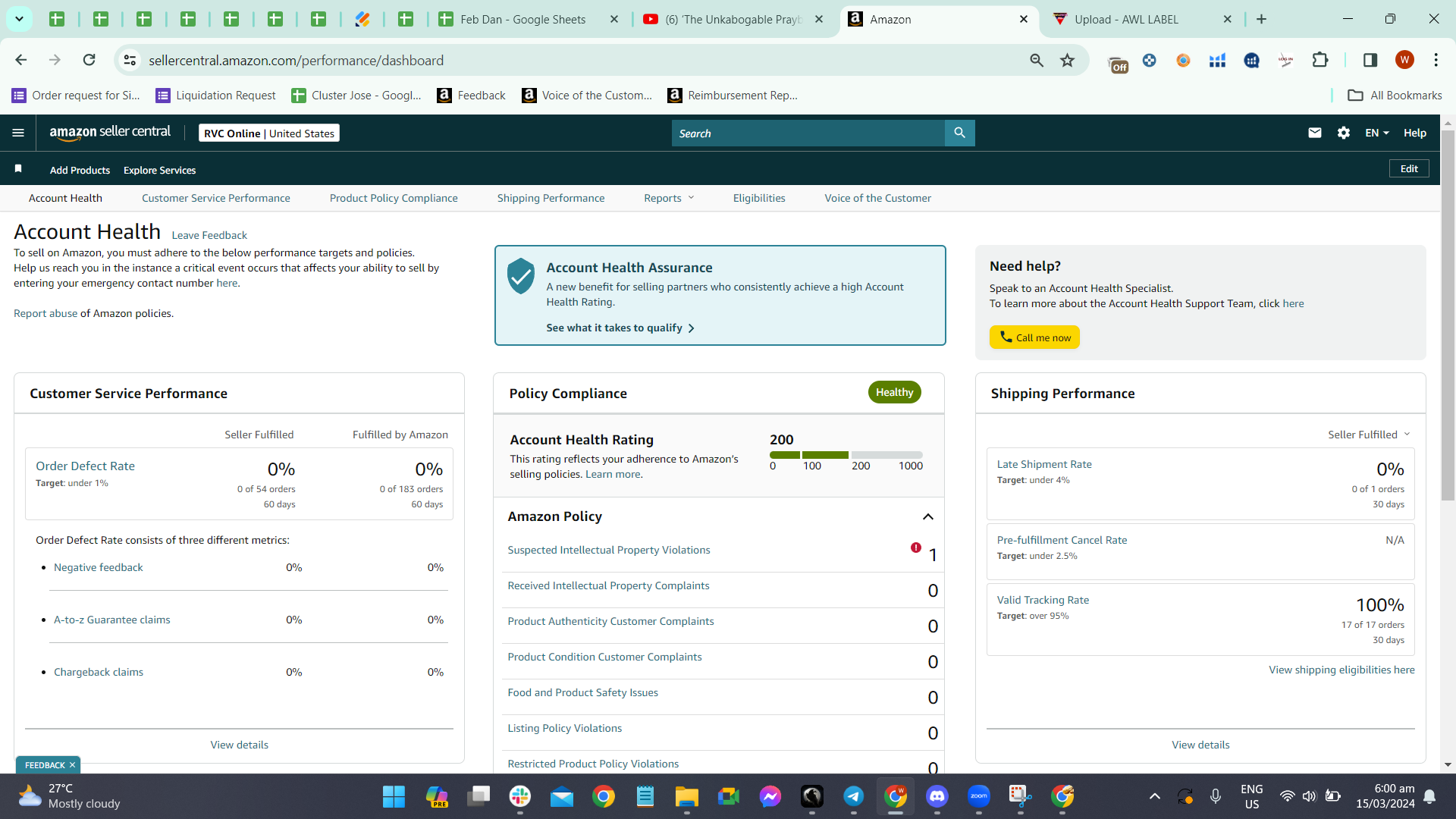This screenshot has height=819, width=1456.
Task: Open the Reports dropdown menu
Action: (669, 198)
